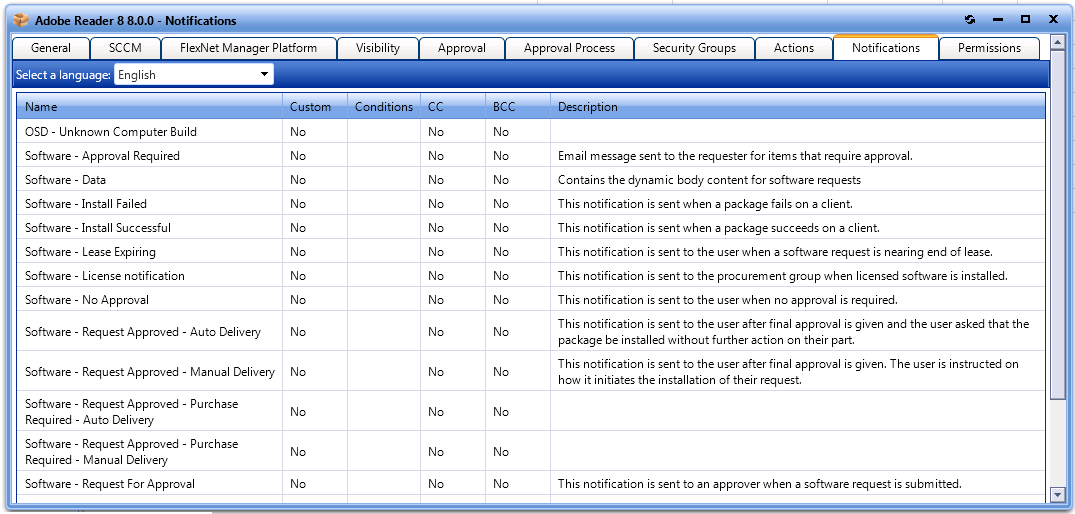Image resolution: width=1075 pixels, height=514 pixels.
Task: Switch to the Actions tab
Action: point(794,48)
